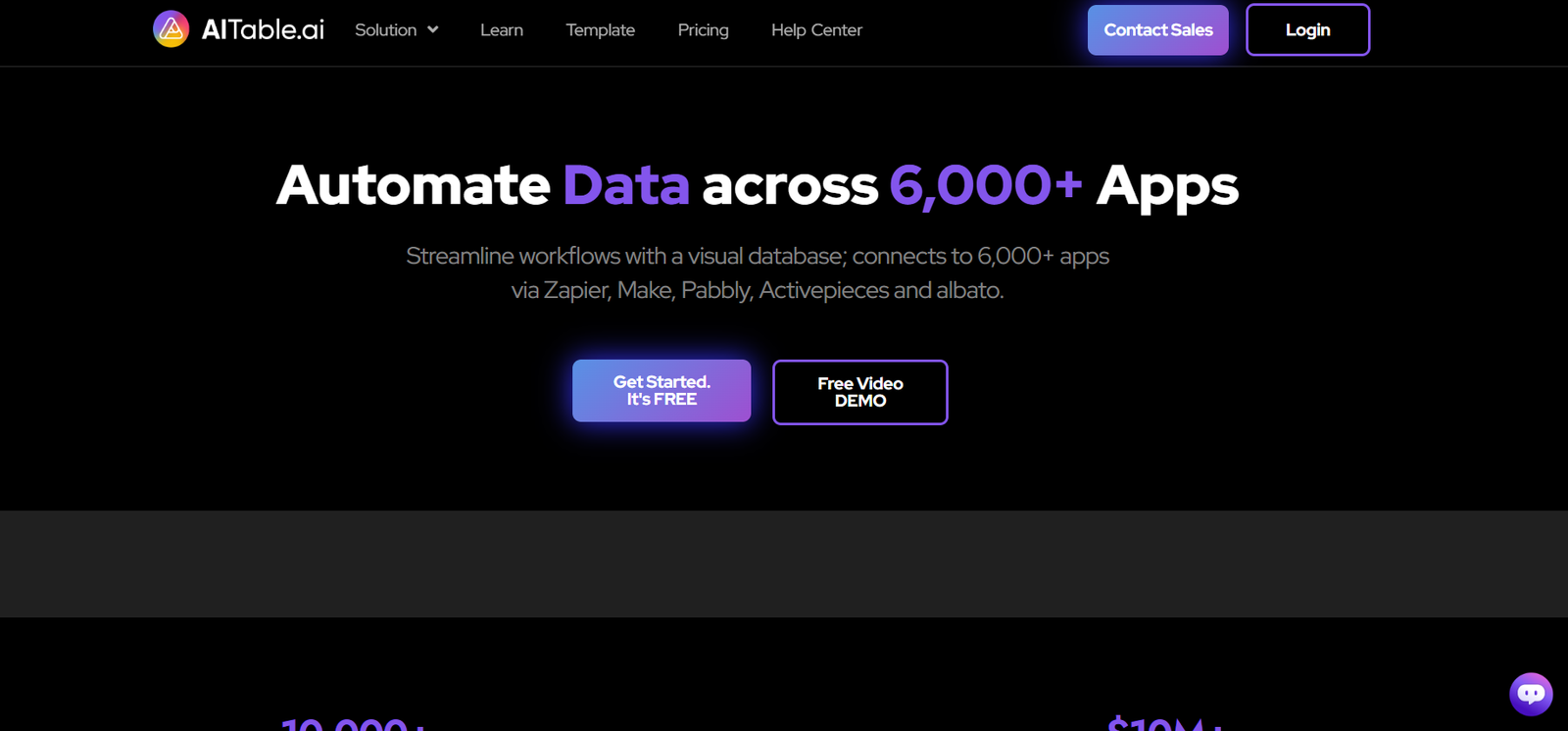Go to the Learn page
Screen dimensions: 1568x731
click(502, 30)
